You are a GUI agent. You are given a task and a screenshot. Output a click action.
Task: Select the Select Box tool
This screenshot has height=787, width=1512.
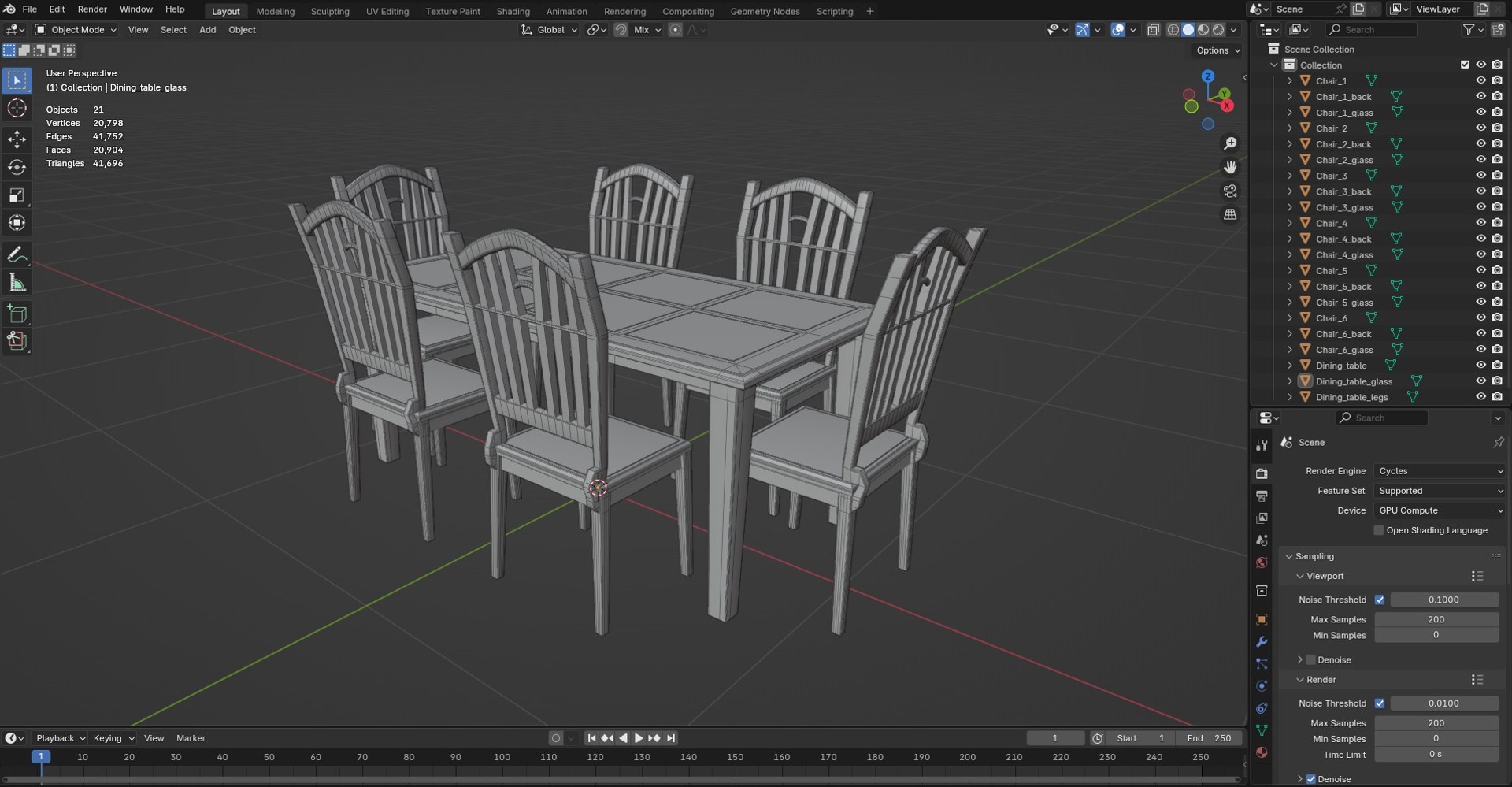[17, 80]
